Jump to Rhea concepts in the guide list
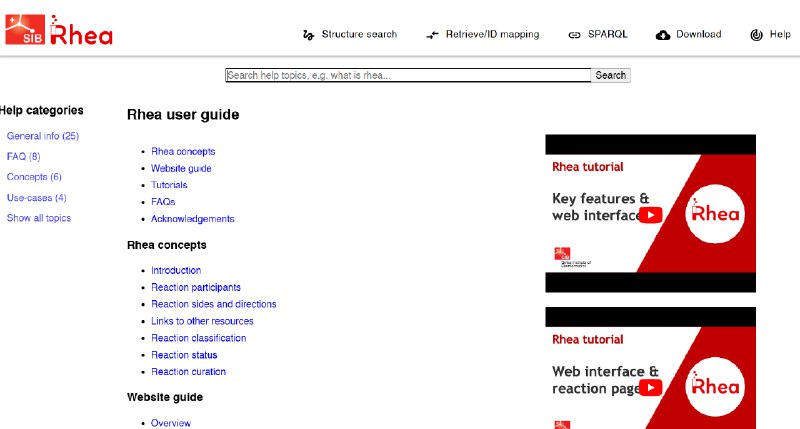This screenshot has height=429, width=800. click(x=183, y=152)
